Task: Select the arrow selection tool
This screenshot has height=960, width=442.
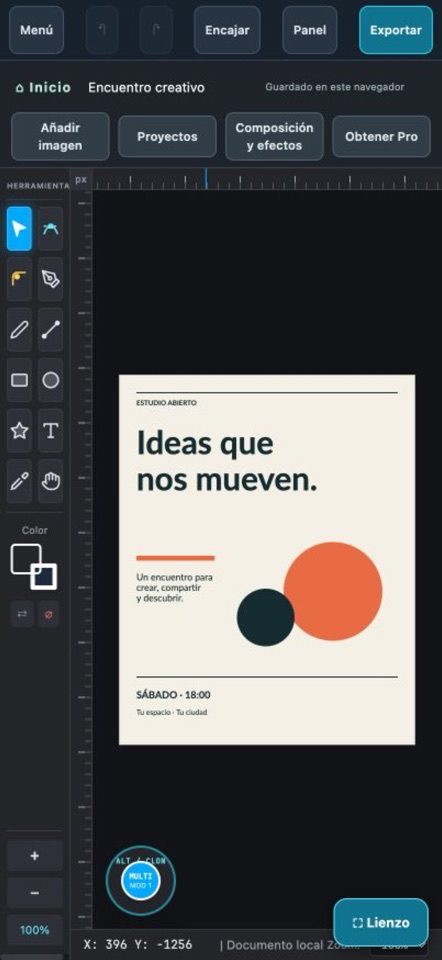Action: coord(19,228)
